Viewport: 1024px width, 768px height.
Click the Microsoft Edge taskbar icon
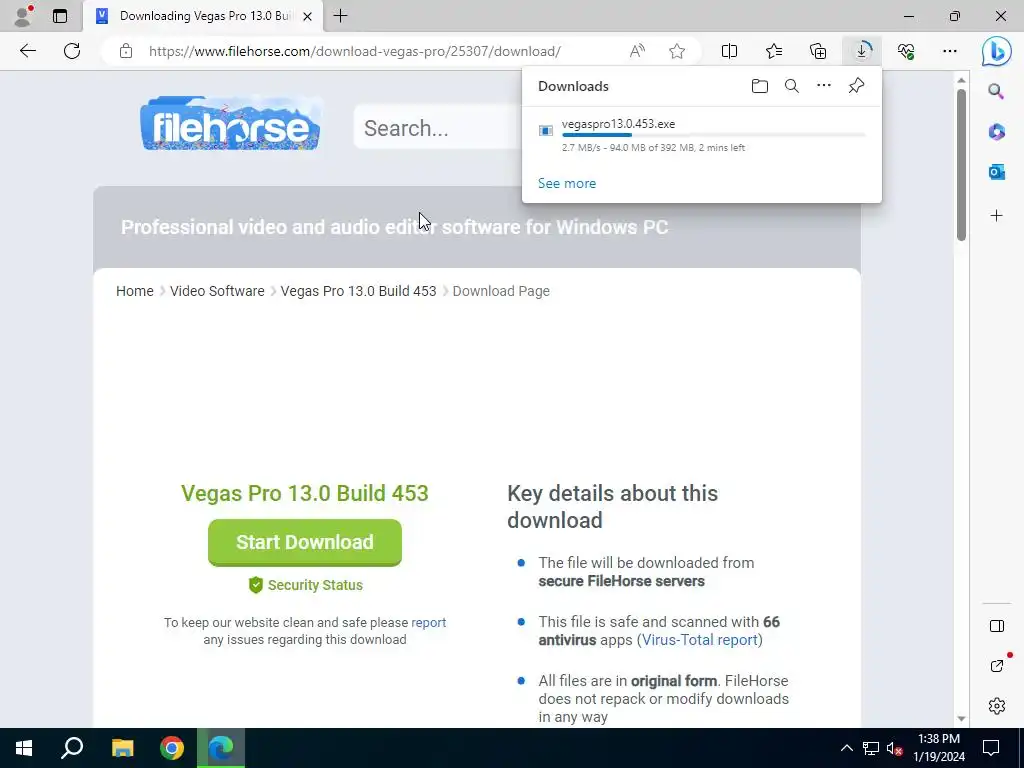[x=221, y=748]
